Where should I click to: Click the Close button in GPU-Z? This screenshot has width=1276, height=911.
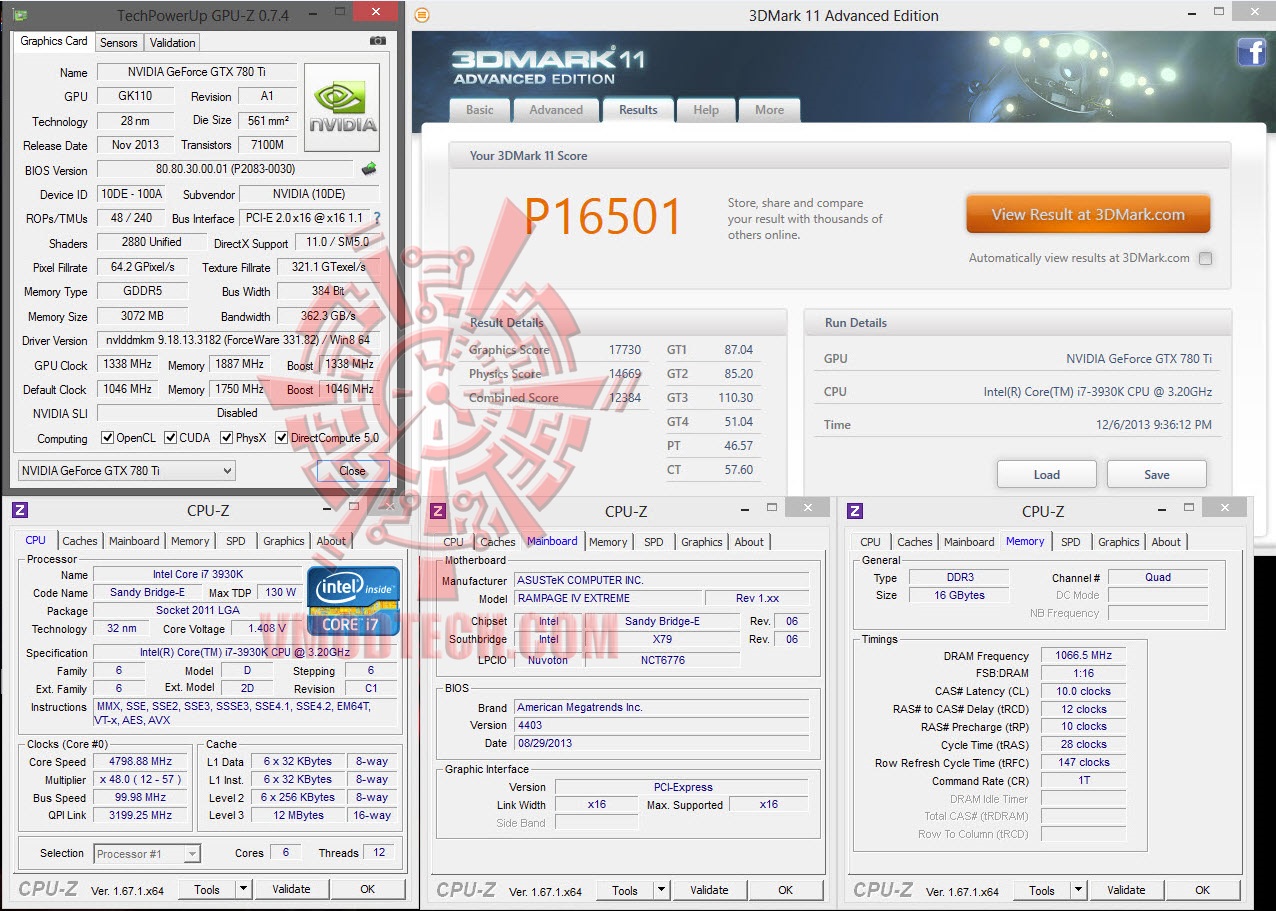tap(352, 470)
